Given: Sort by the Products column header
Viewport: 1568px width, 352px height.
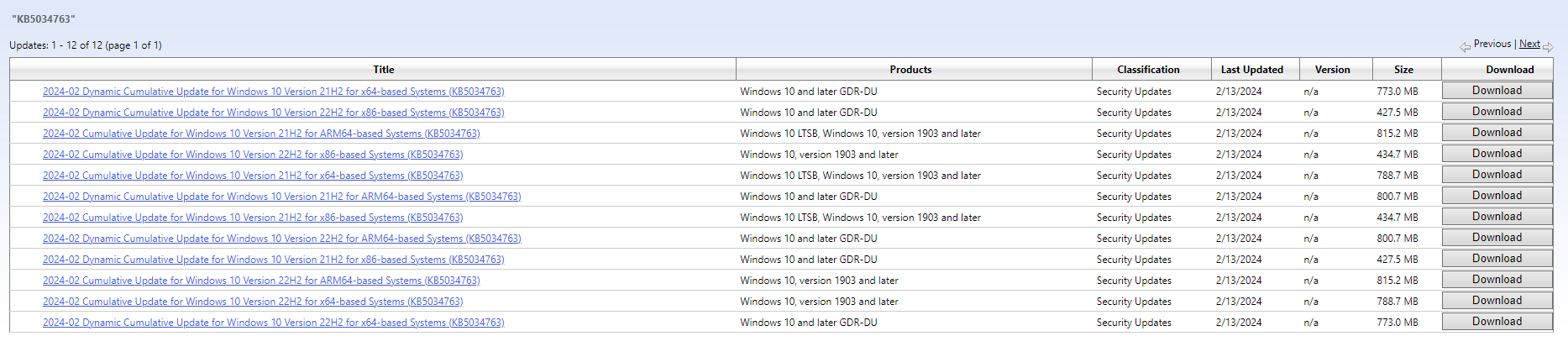Looking at the screenshot, I should 910,70.
